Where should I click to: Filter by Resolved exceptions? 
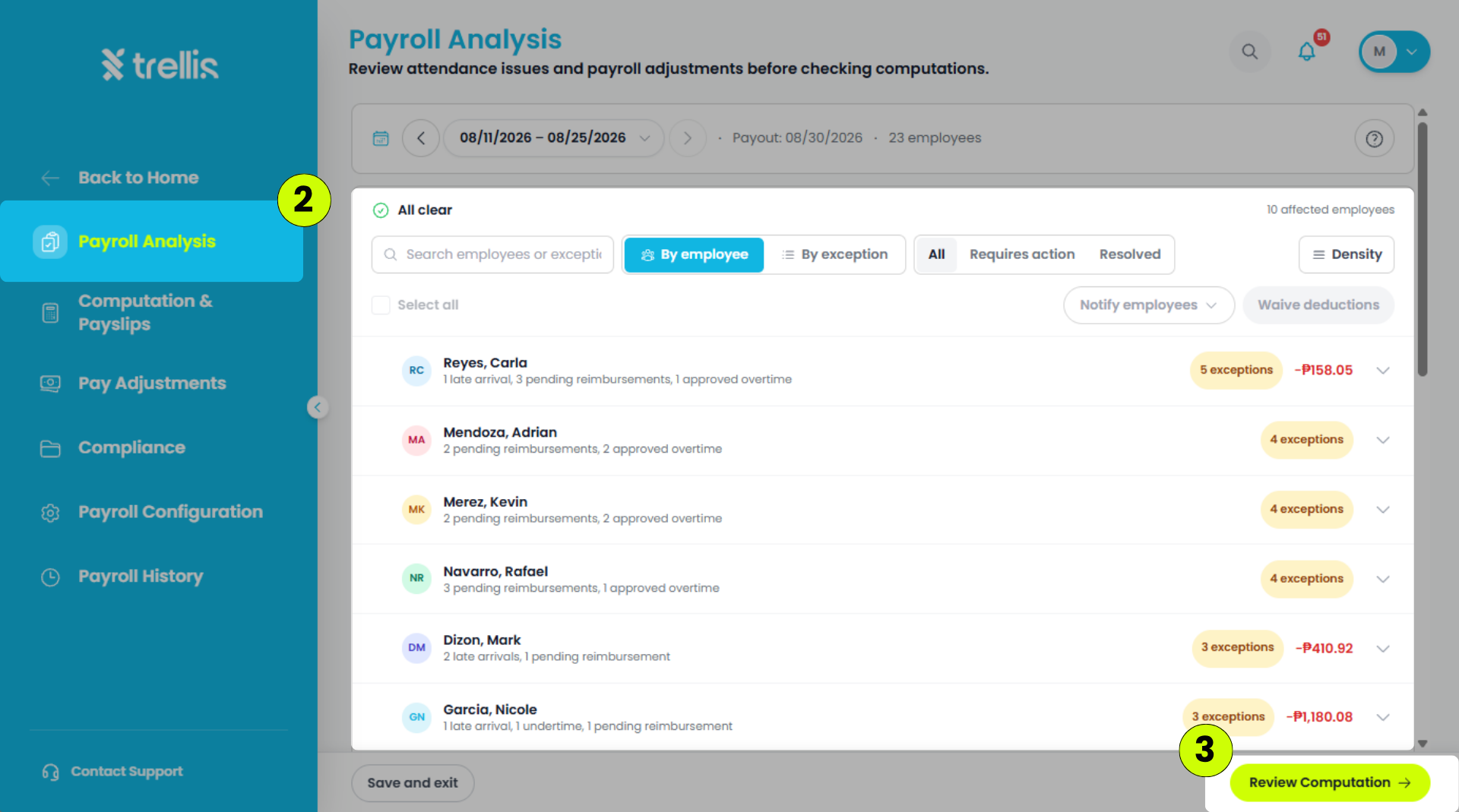pos(1130,254)
